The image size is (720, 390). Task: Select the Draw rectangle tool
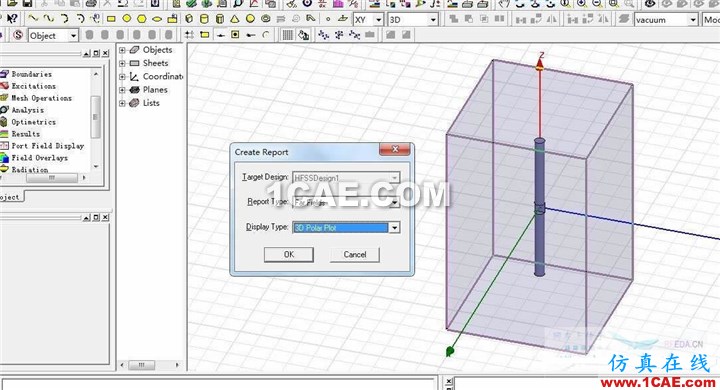pos(111,19)
